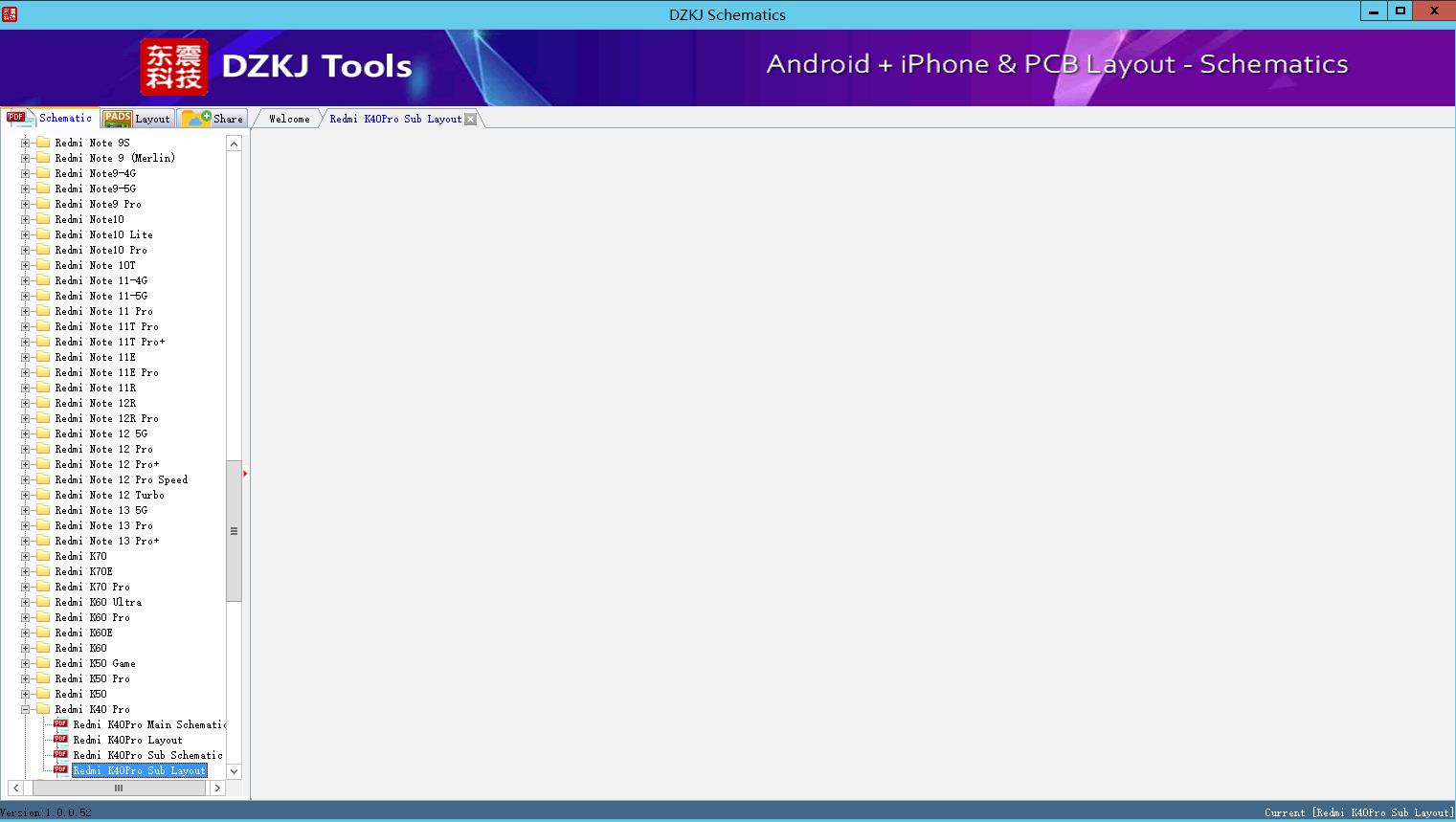Click the Redmi K60E folder icon
Screen dimensions: 1456x822
coord(43,633)
